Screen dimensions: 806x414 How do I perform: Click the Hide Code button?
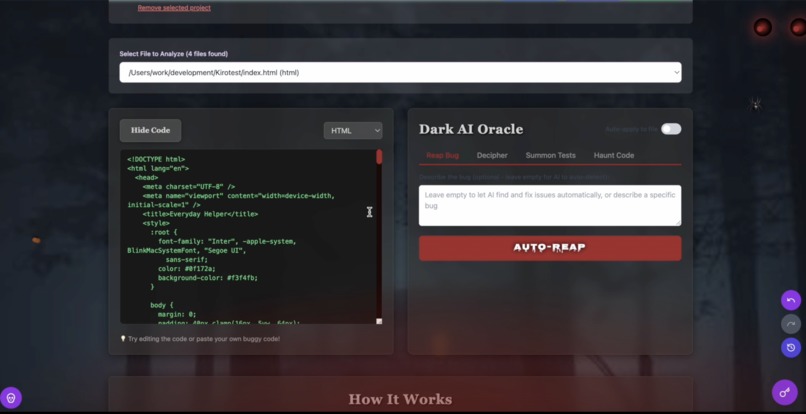[x=150, y=131]
